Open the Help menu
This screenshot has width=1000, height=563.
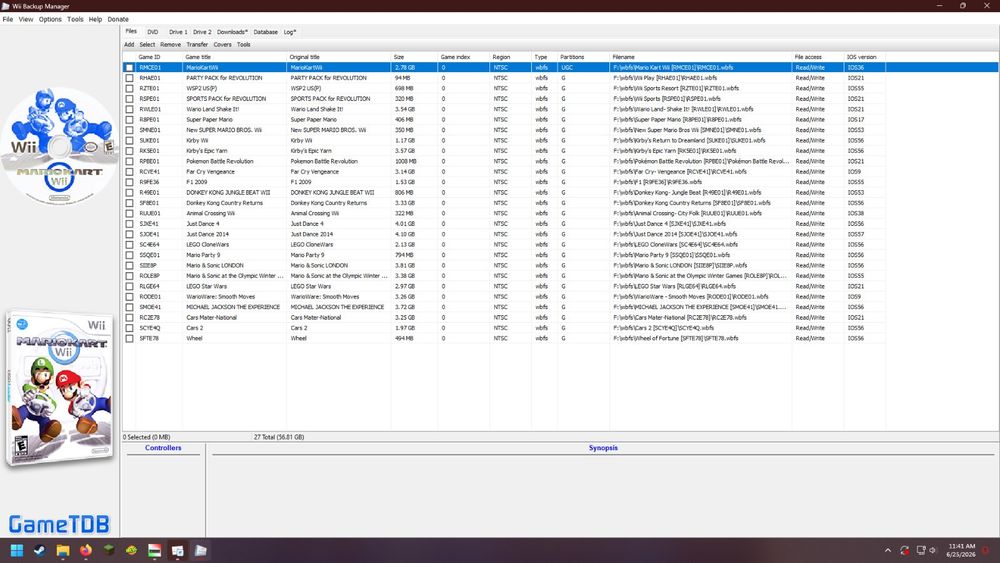pyautogui.click(x=95, y=19)
